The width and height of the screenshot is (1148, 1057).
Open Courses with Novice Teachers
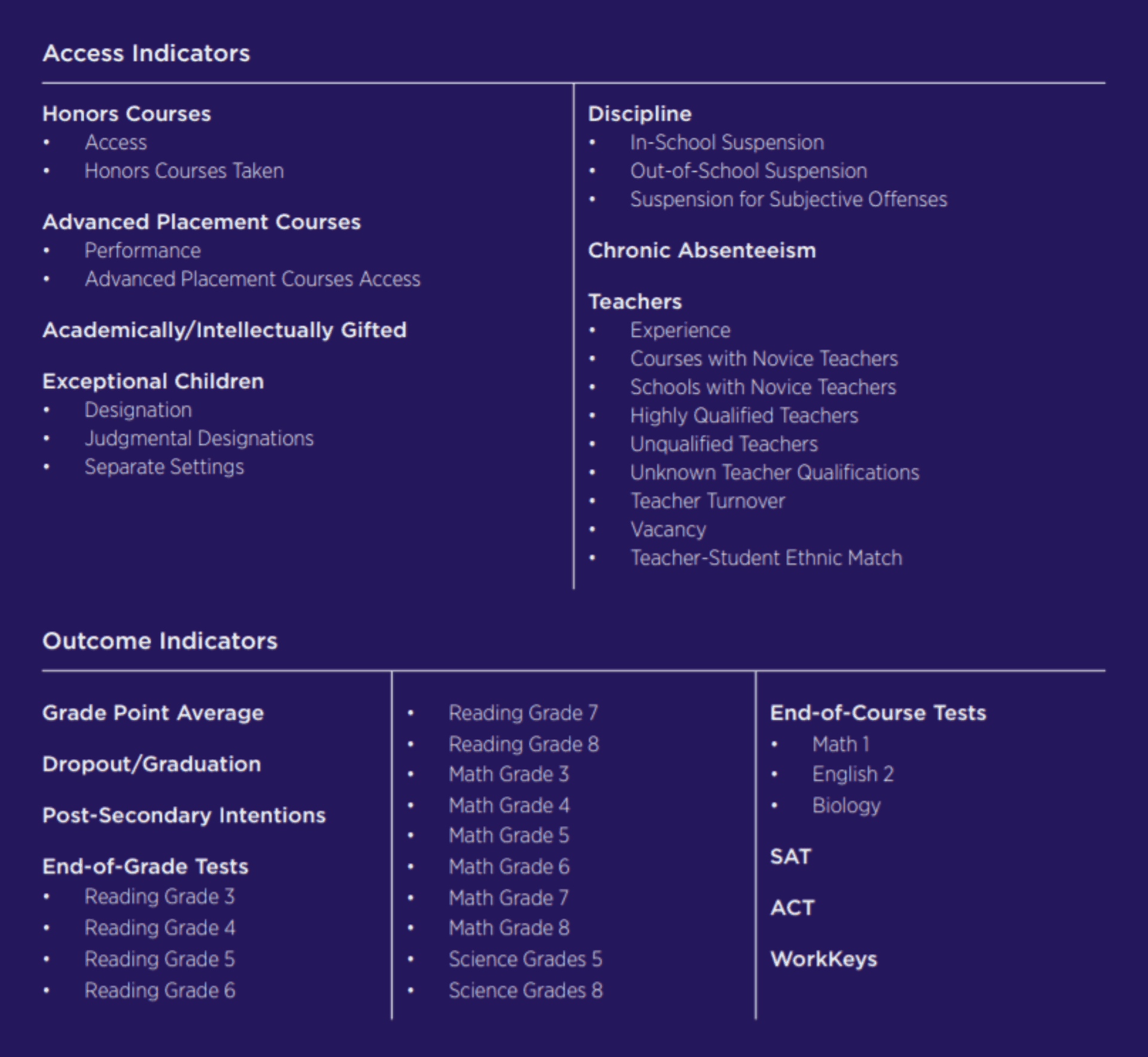[x=764, y=359]
